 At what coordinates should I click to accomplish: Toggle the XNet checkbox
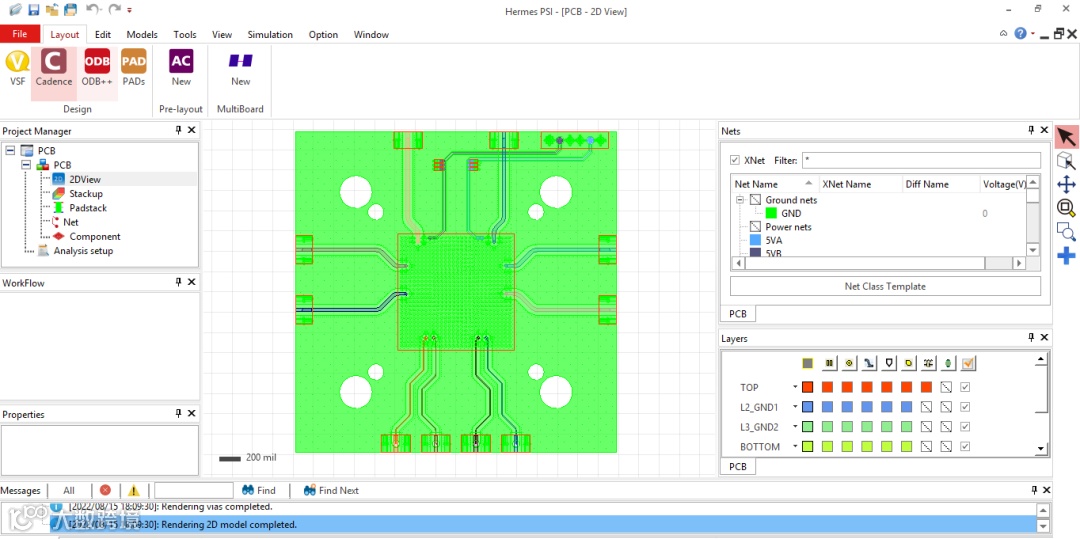735,160
